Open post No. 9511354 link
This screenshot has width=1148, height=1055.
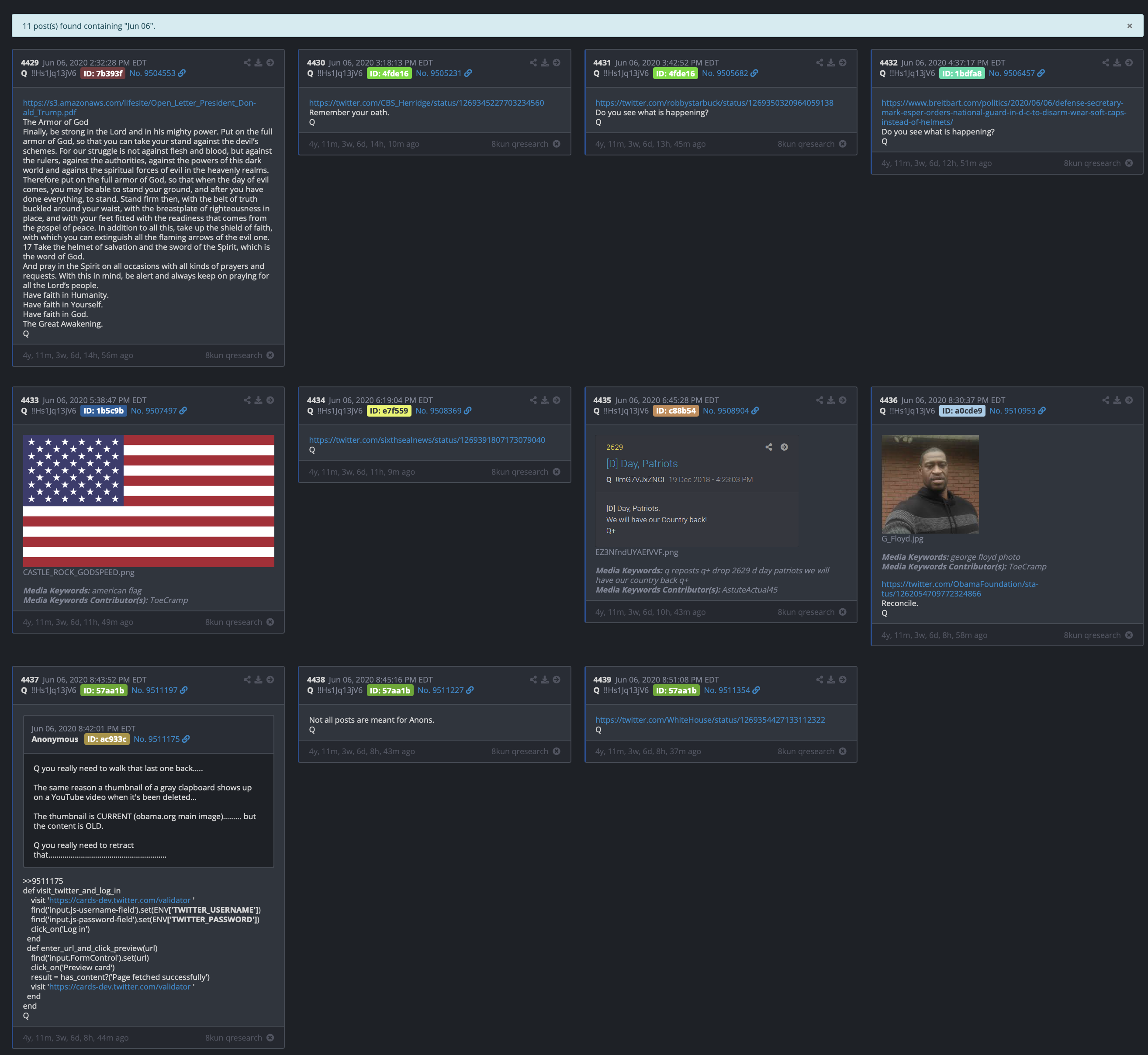click(x=726, y=690)
